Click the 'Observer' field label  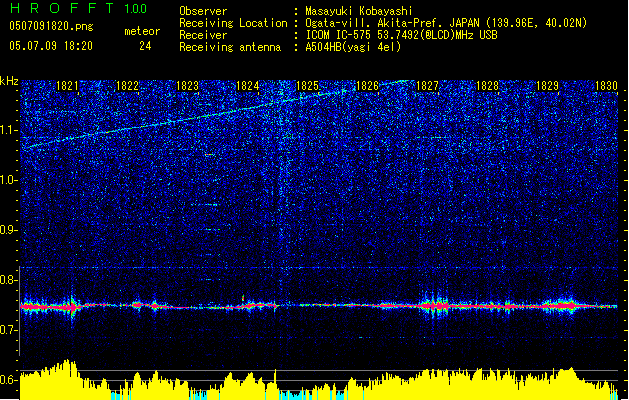[203, 11]
